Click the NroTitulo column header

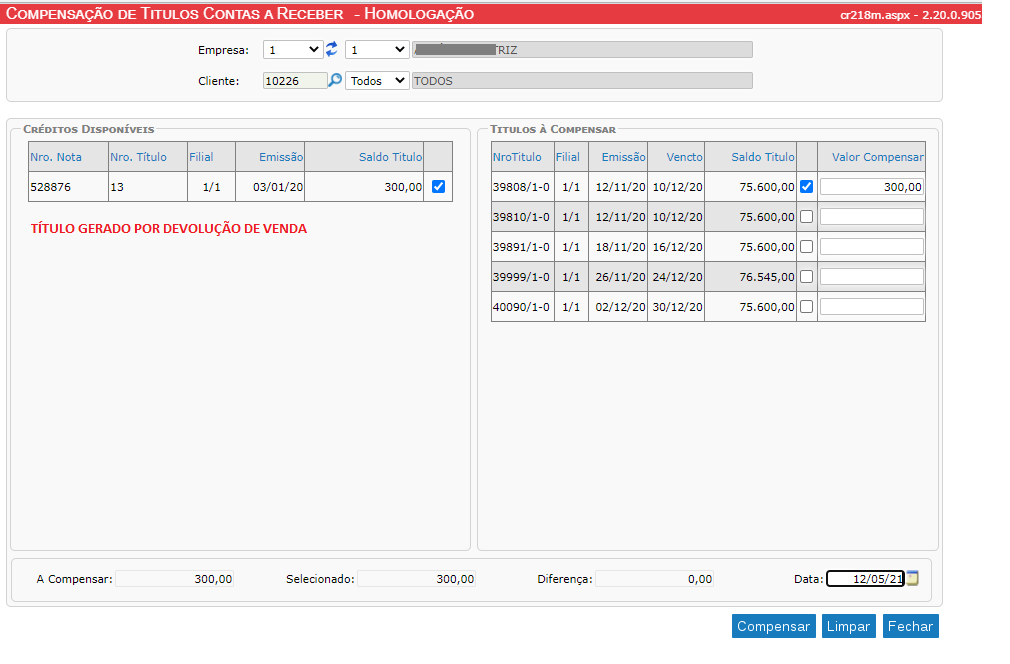pyautogui.click(x=517, y=157)
